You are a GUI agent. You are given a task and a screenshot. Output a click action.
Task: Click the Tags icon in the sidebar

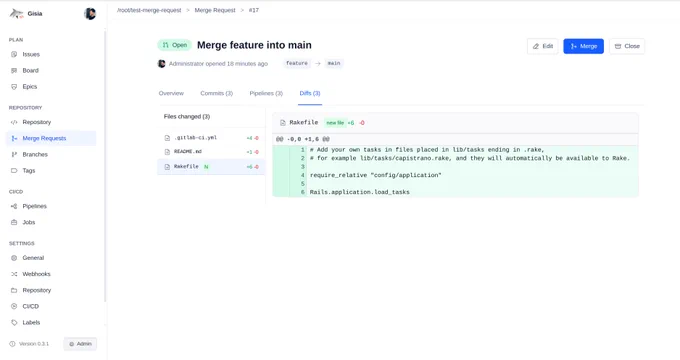click(14, 170)
